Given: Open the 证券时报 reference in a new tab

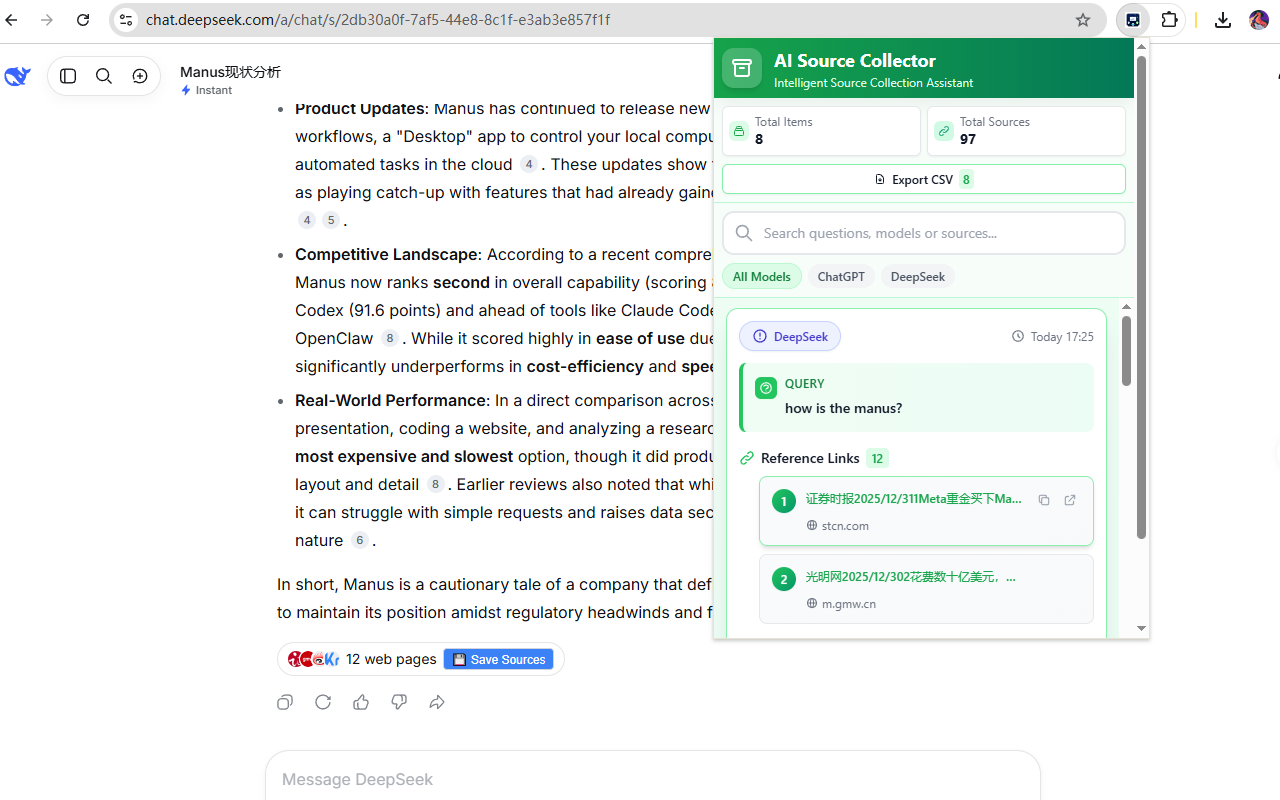Looking at the screenshot, I should pyautogui.click(x=1070, y=500).
